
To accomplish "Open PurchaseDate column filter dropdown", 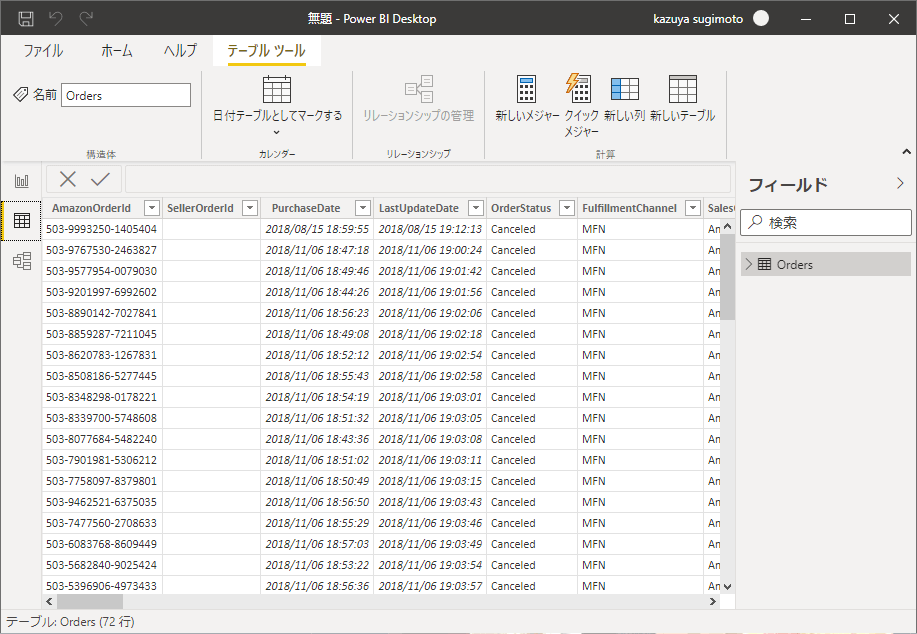I will coord(363,208).
